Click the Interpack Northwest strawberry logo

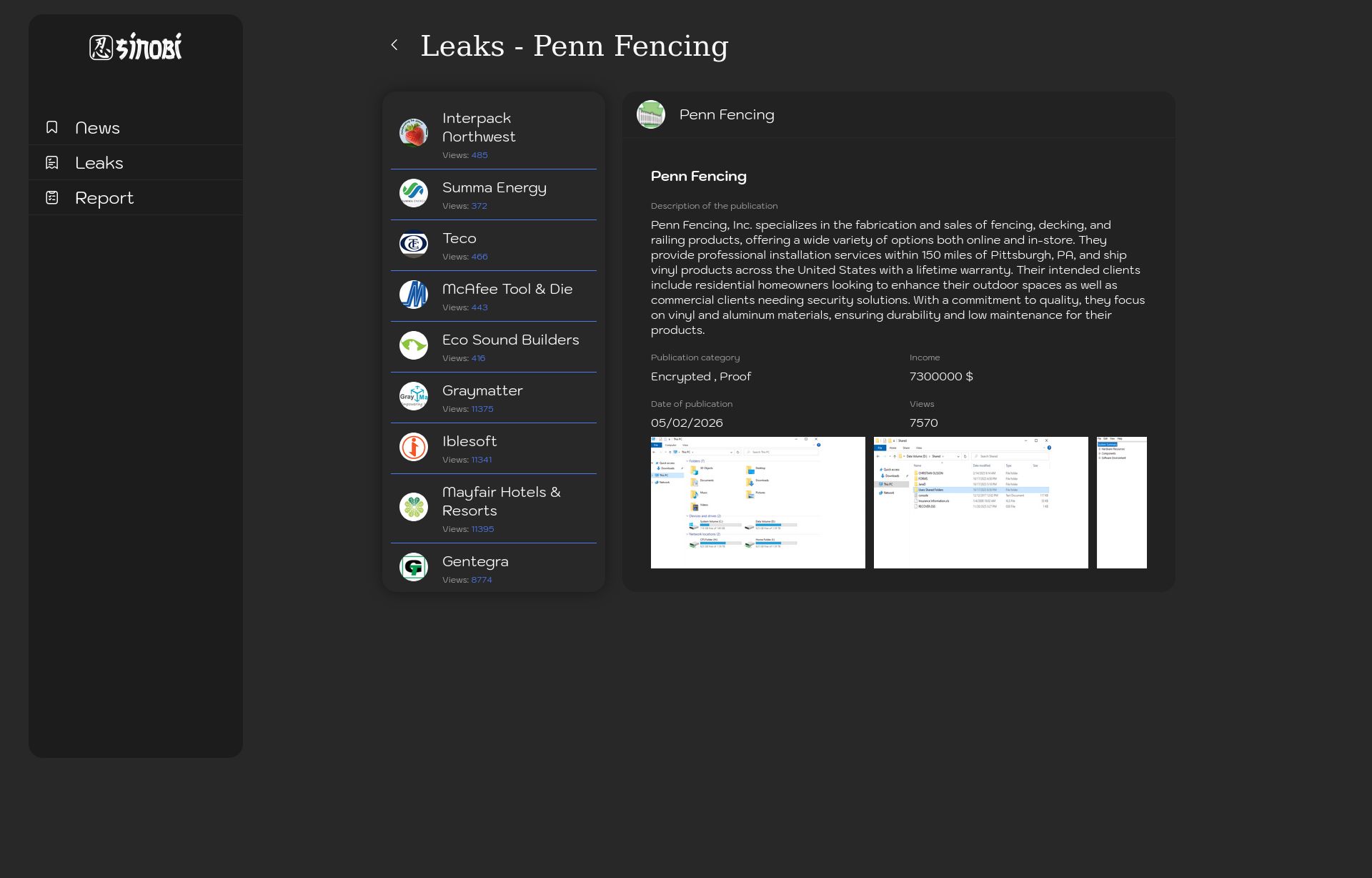414,133
